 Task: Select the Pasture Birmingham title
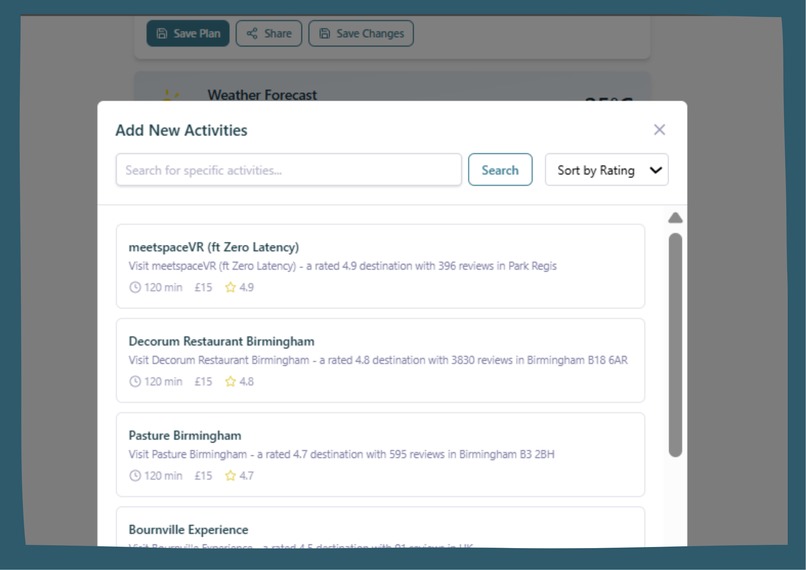click(x=185, y=435)
